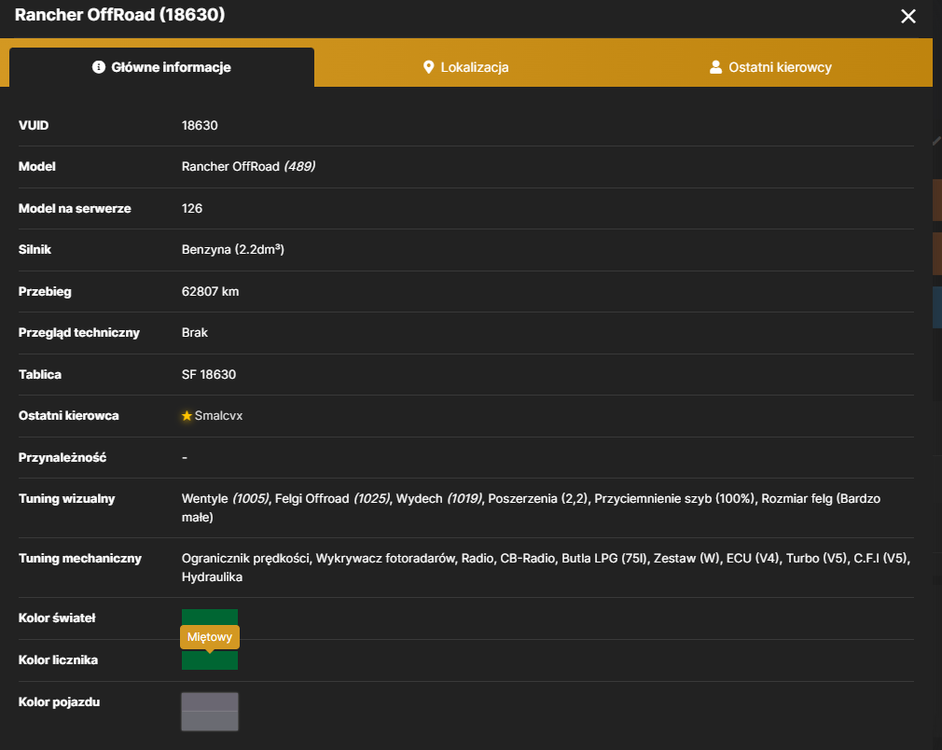Click the Tuning wizualny parts list
Screen dimensions: 942x750
pos(531,508)
